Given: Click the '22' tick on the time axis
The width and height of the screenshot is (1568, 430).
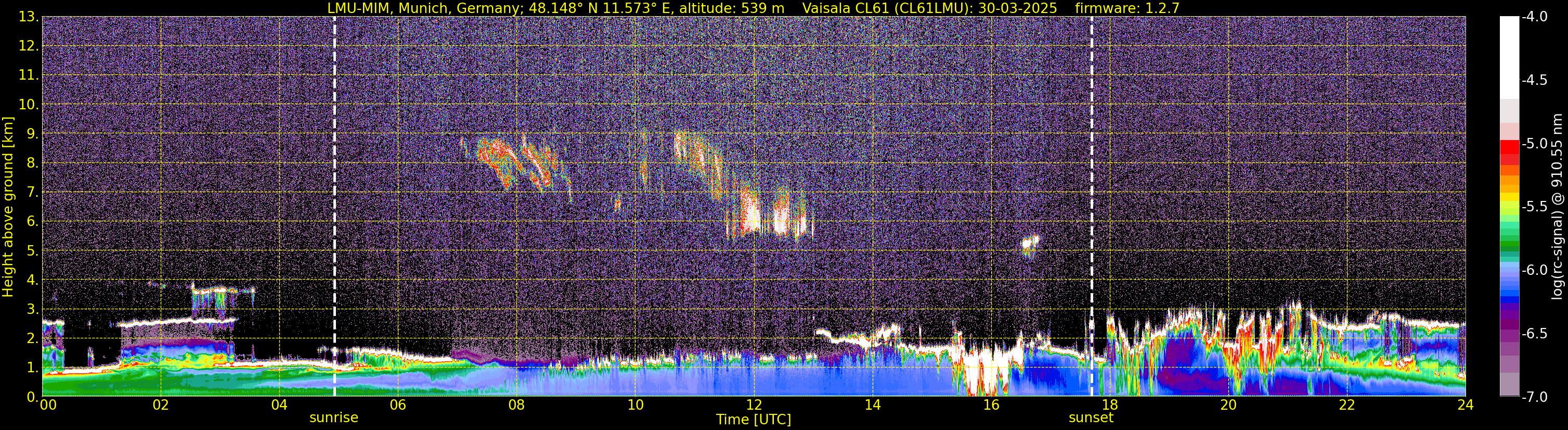Looking at the screenshot, I should coord(1347,405).
